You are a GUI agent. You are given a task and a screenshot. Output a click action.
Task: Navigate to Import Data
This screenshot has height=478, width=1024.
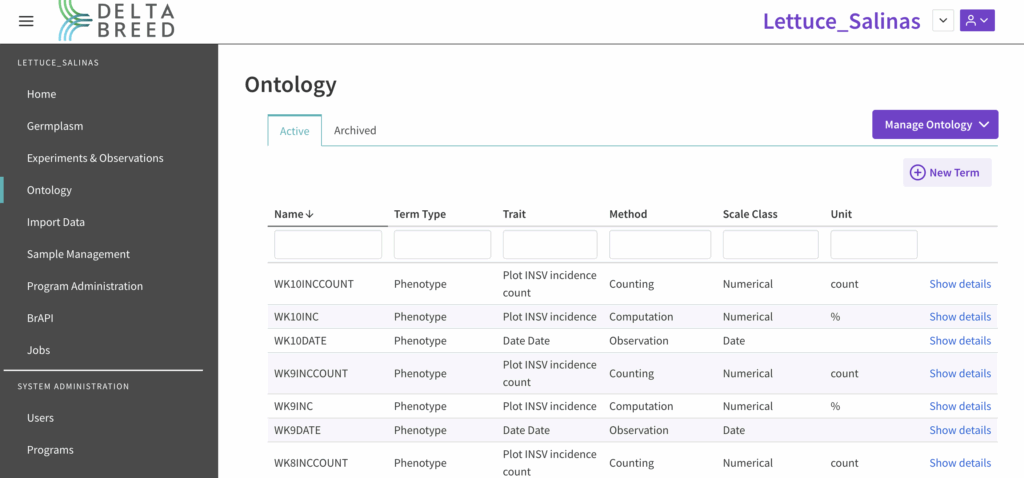(56, 222)
